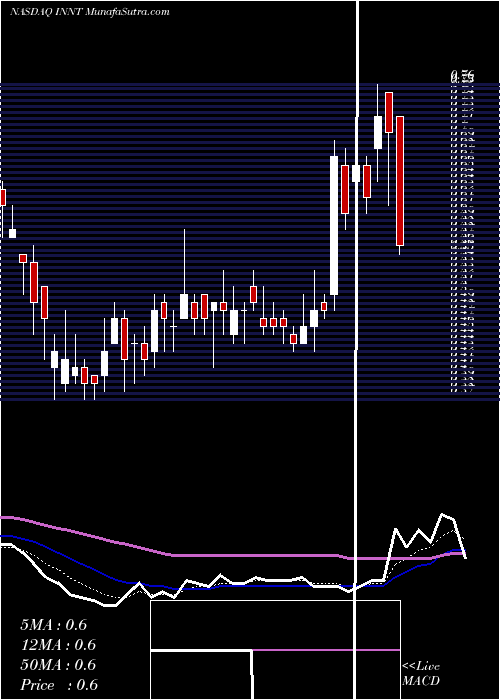Select the Price : 0.6 label
This screenshot has width=500, height=700.
(x=59, y=685)
